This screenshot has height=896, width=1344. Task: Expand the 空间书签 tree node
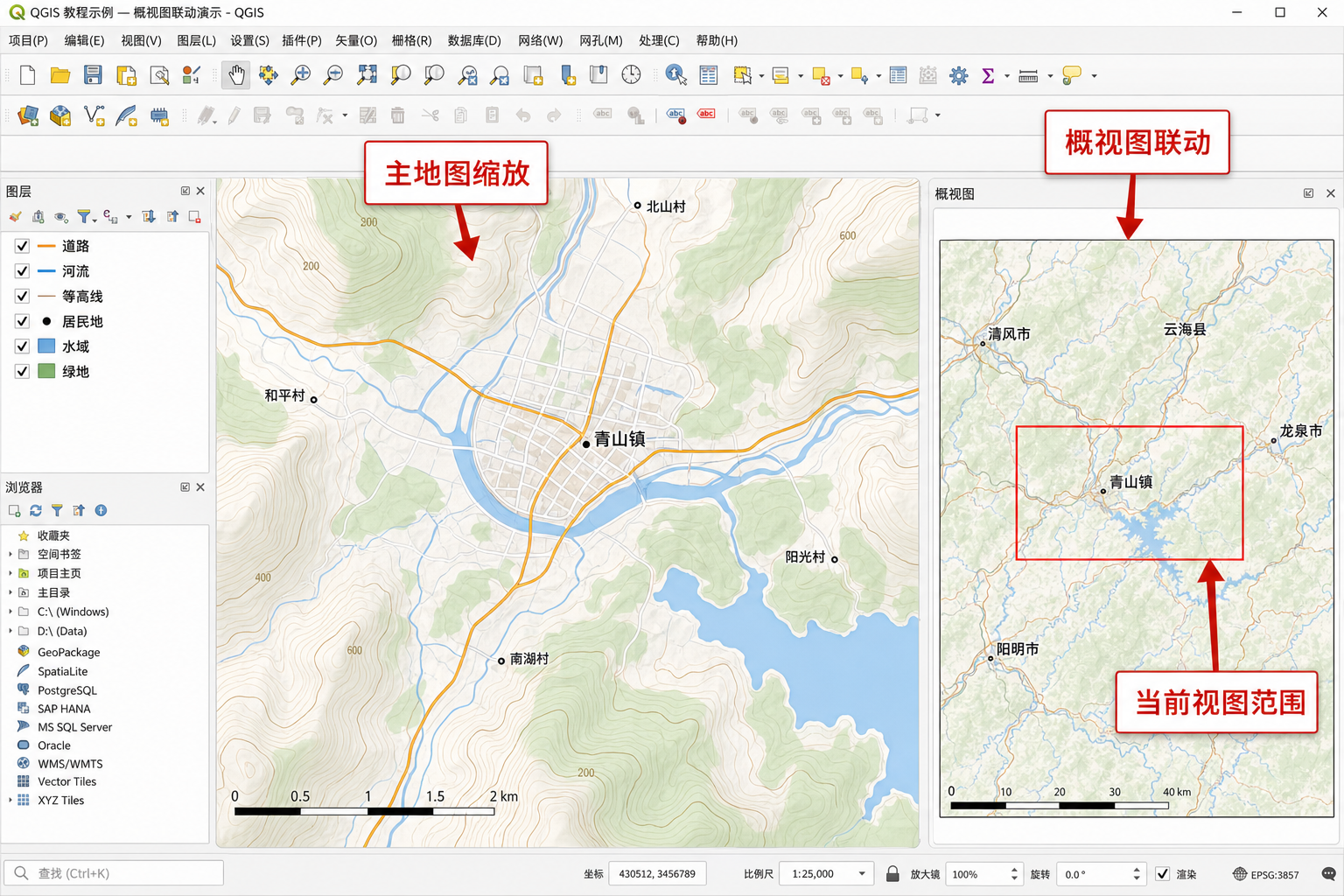tap(10, 554)
